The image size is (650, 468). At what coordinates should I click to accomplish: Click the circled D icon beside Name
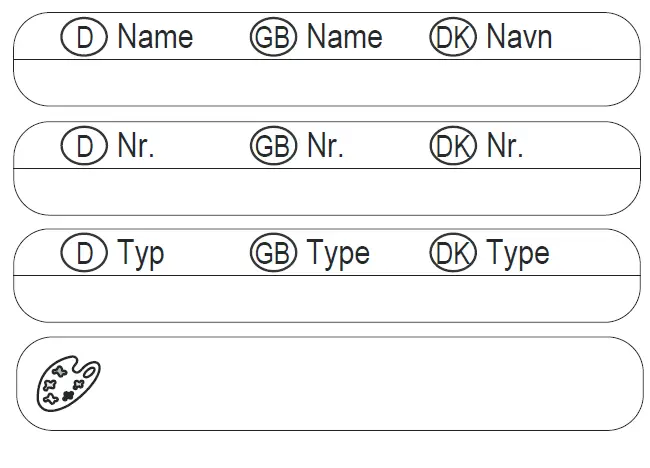click(85, 38)
